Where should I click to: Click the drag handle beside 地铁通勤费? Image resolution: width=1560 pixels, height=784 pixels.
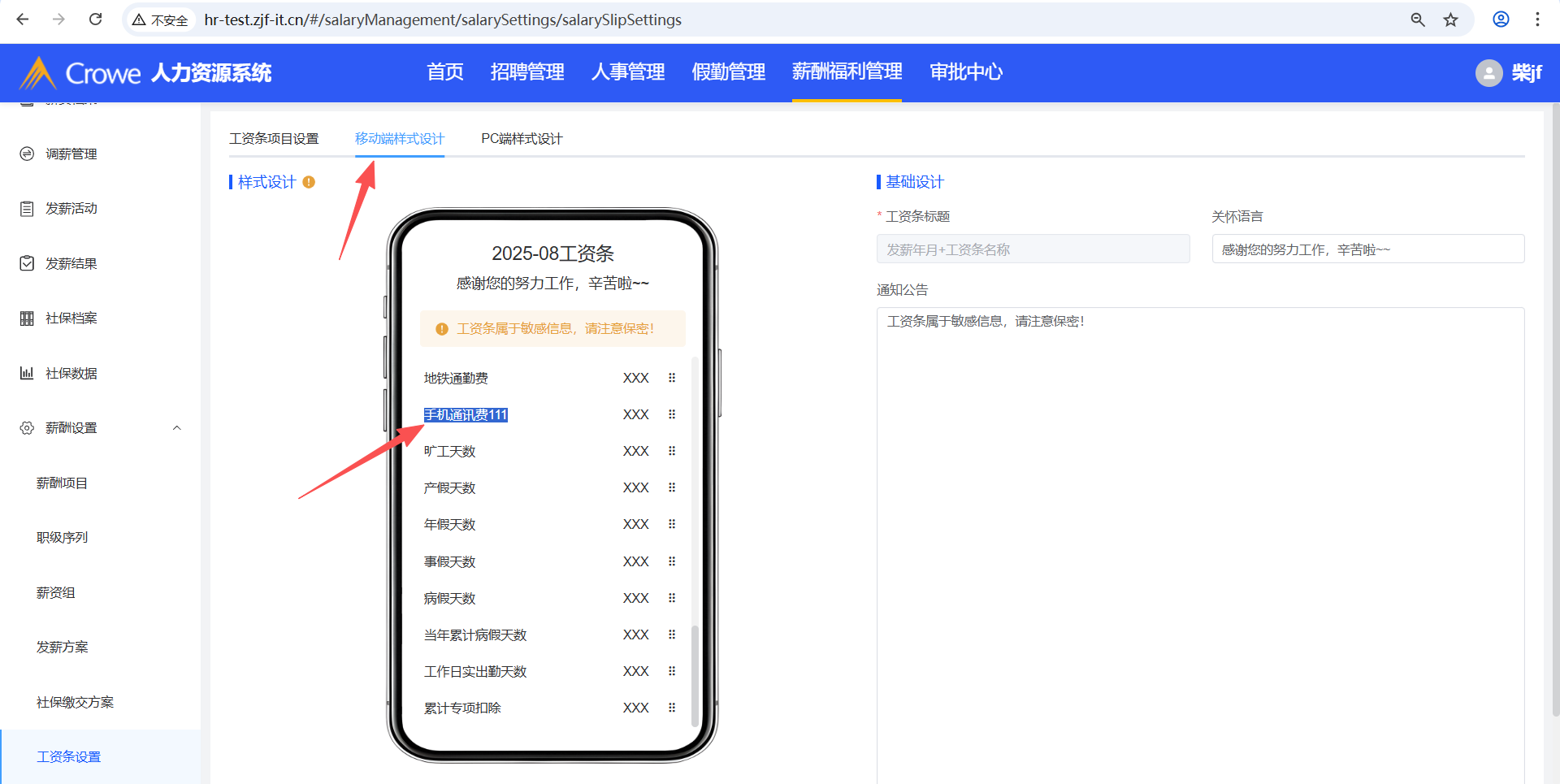[x=672, y=378]
